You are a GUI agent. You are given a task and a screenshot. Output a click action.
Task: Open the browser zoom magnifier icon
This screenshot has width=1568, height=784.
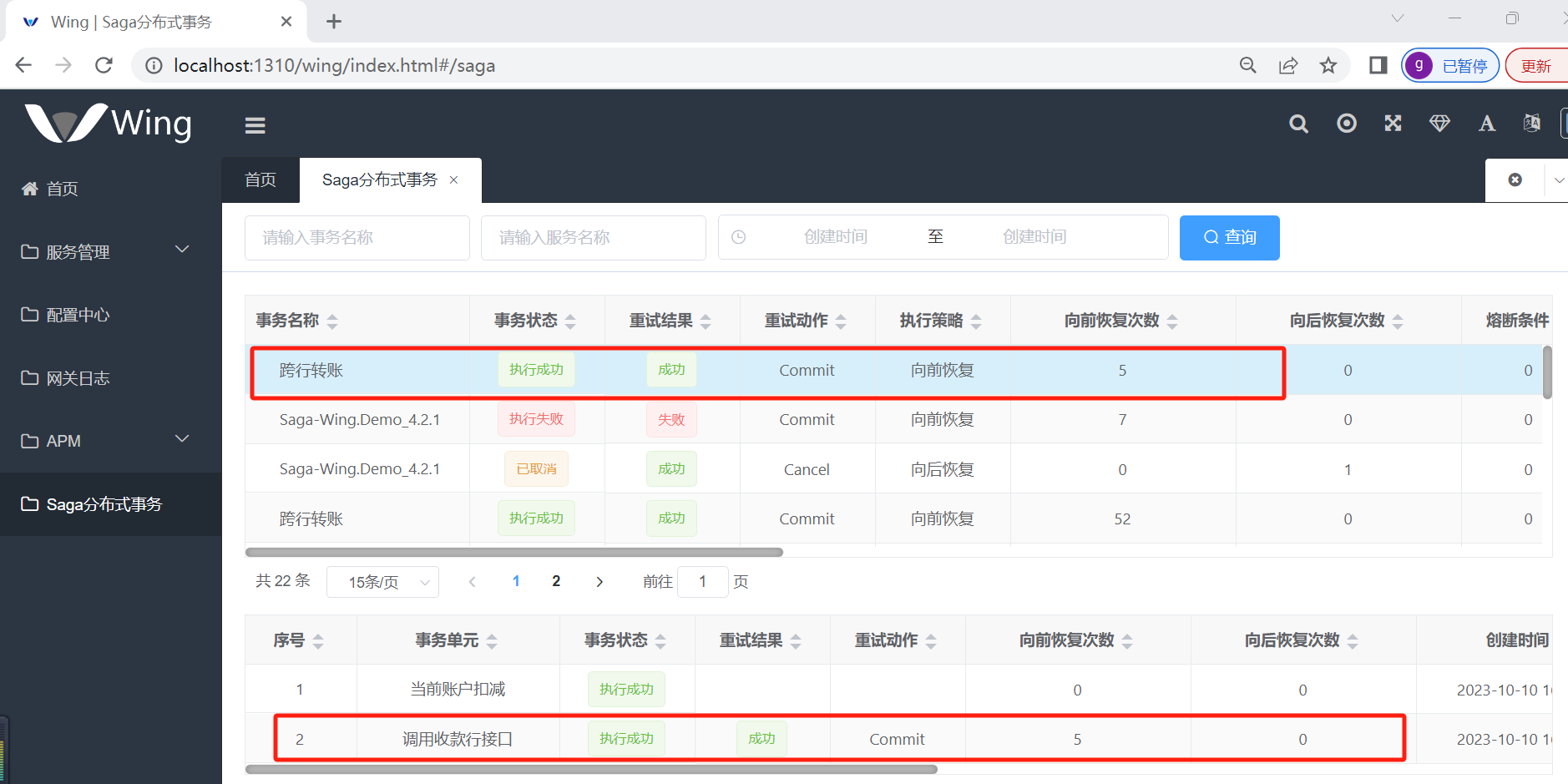[x=1247, y=65]
